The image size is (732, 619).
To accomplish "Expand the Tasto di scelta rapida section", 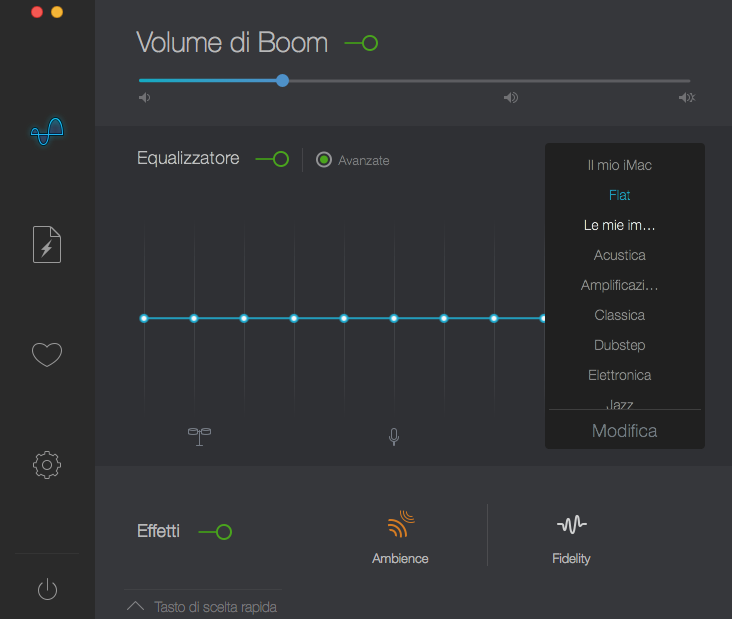I will (x=202, y=606).
